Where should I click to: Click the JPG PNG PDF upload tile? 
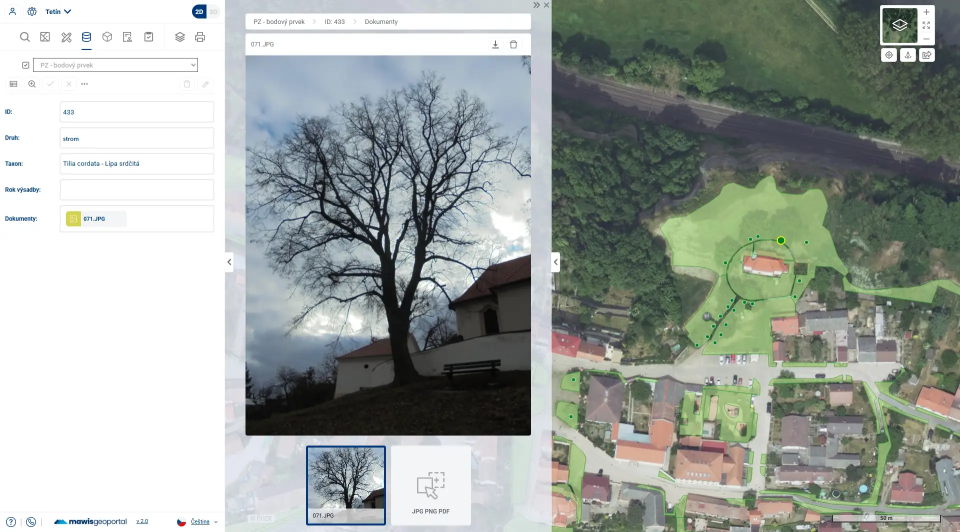click(431, 485)
